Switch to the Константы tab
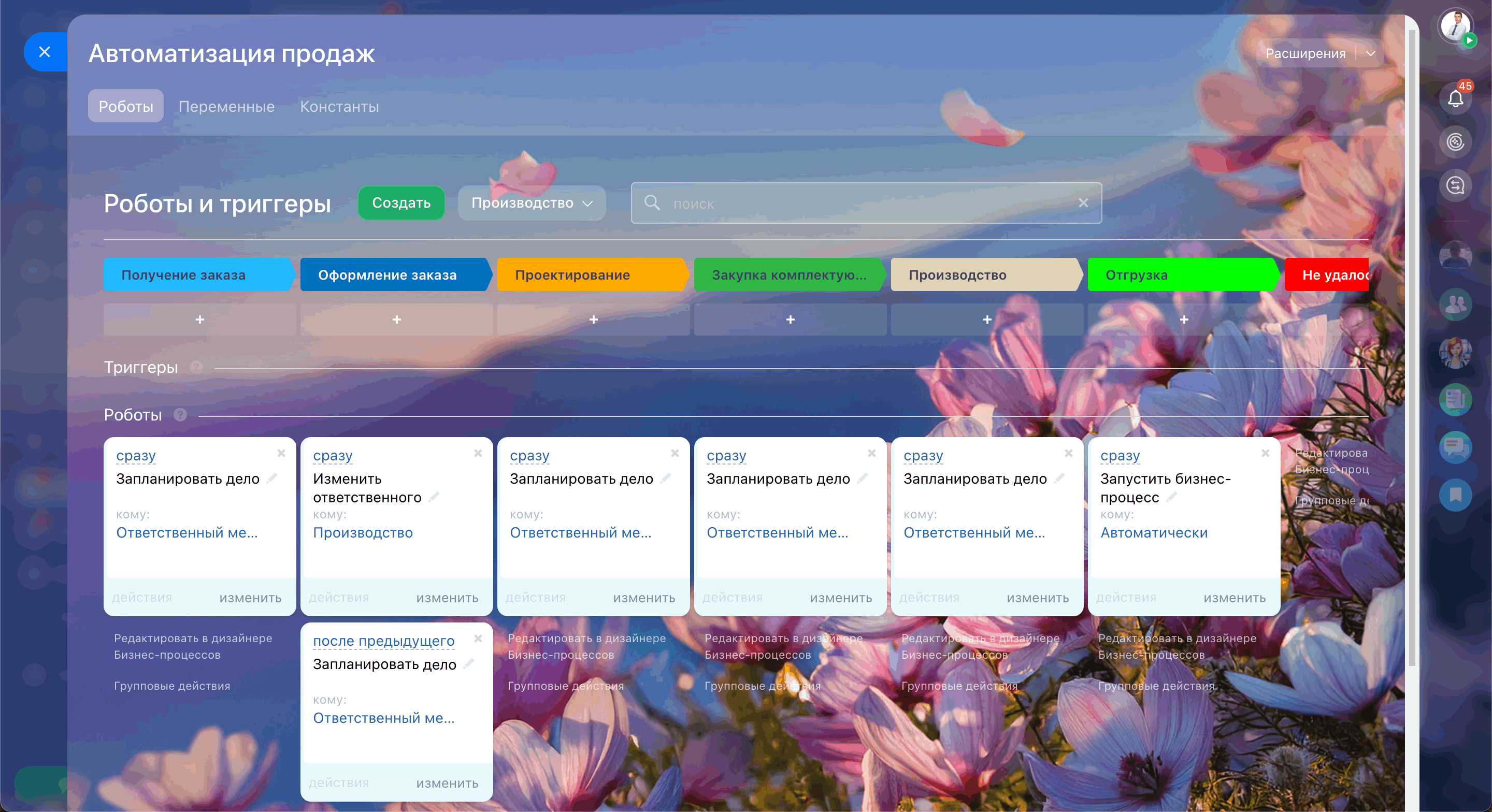The height and width of the screenshot is (812, 1492). 339,107
